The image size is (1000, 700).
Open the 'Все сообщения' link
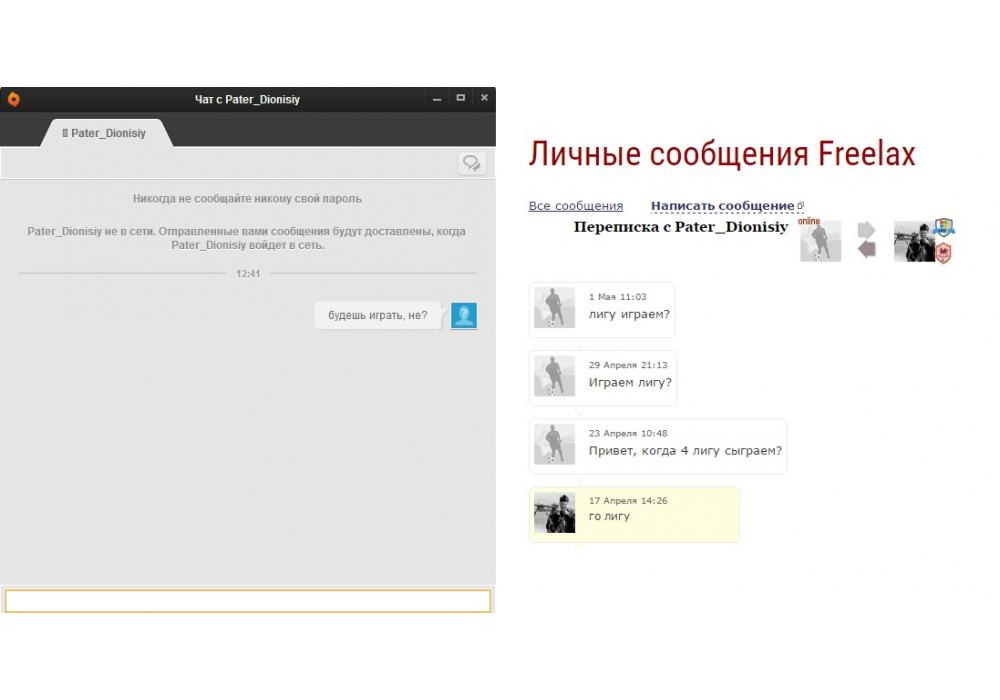(575, 206)
